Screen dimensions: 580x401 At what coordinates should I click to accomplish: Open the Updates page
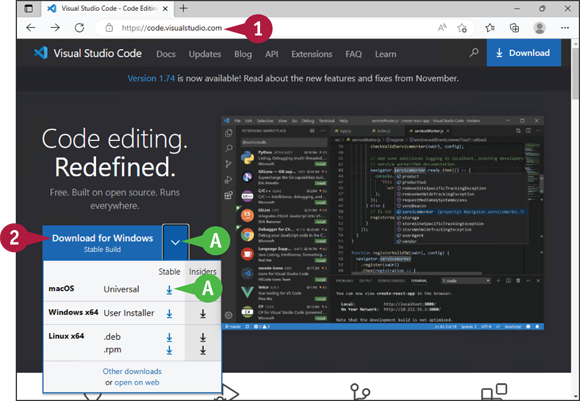pos(205,54)
